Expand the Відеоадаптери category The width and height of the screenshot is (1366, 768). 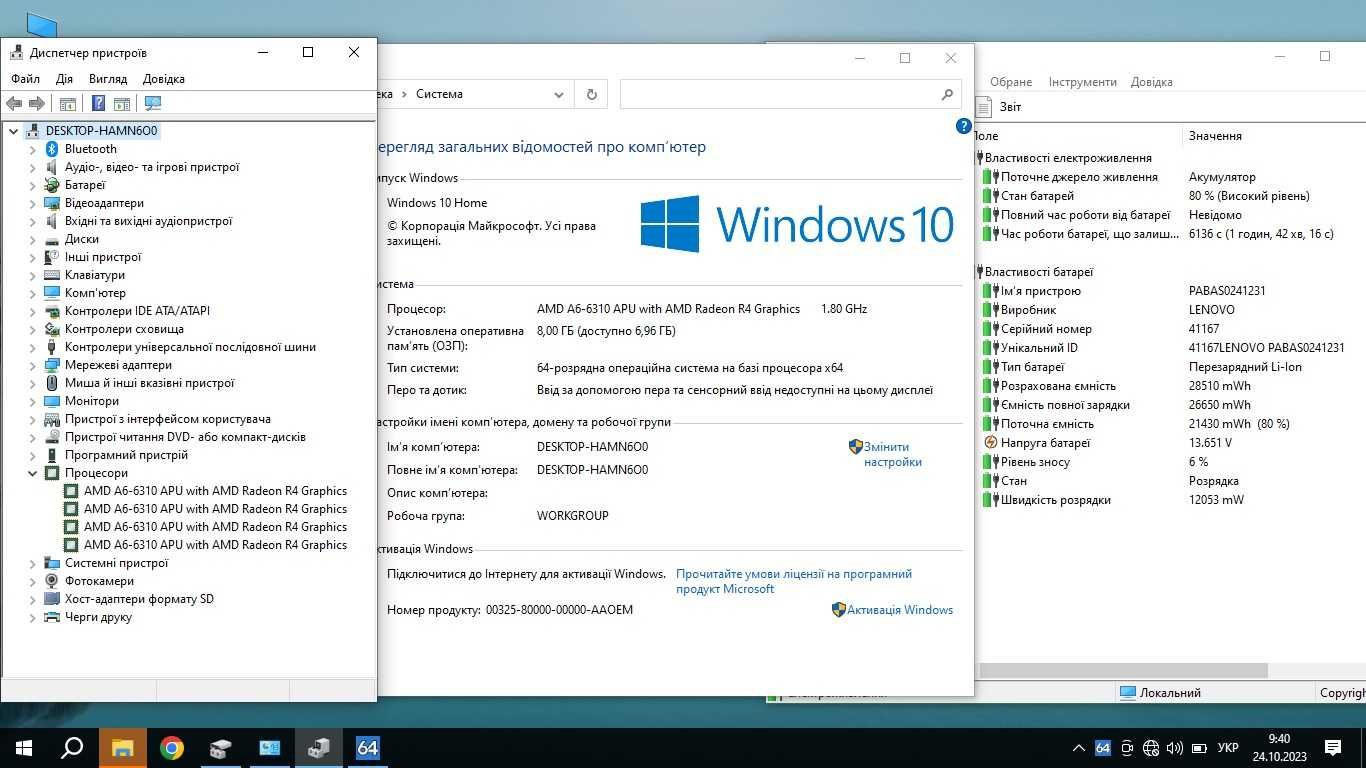click(32, 203)
